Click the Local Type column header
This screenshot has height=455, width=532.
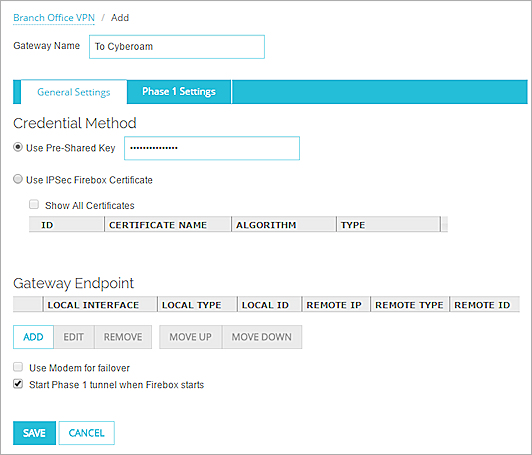197,305
